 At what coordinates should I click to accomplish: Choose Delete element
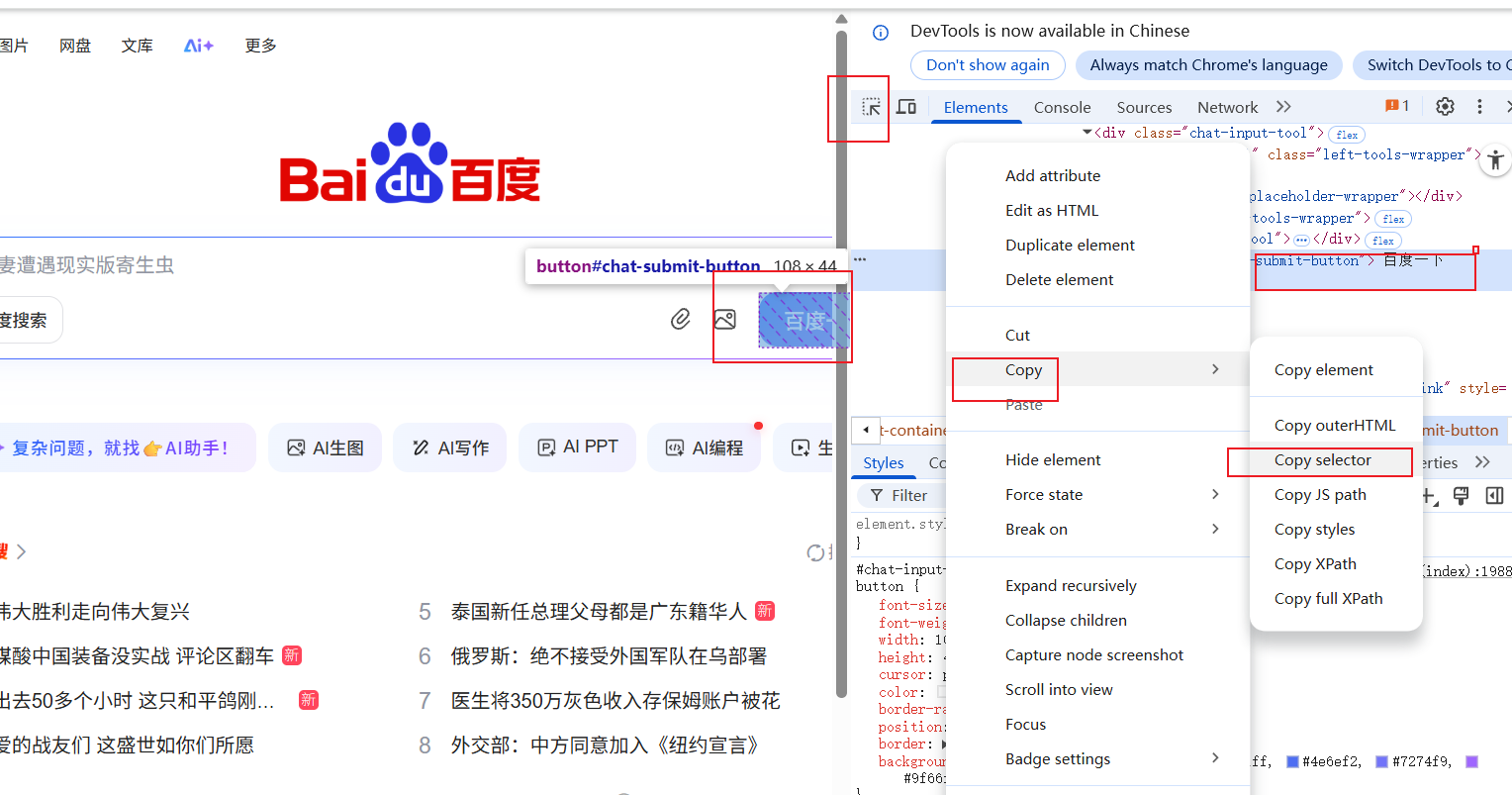pyautogui.click(x=1098, y=279)
